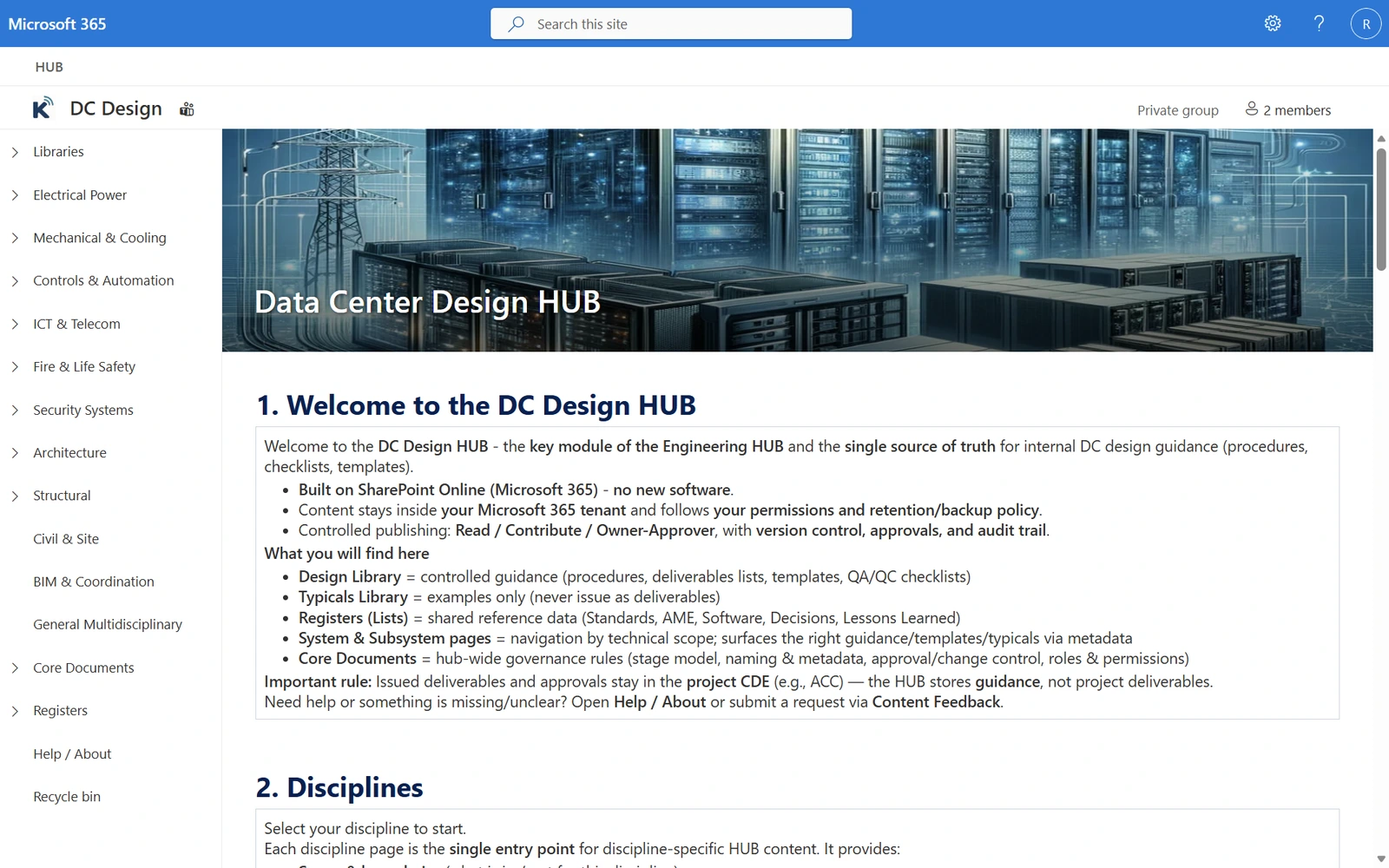
Task: Open the 2 members panel
Action: [1297, 109]
